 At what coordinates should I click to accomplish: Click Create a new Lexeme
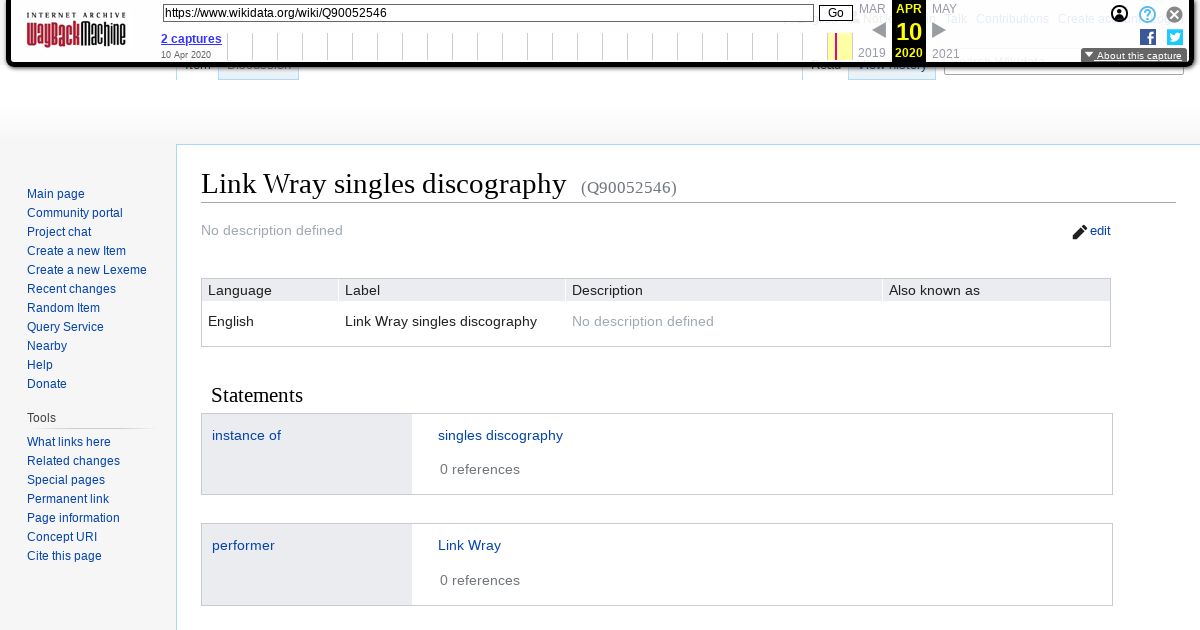tap(87, 270)
